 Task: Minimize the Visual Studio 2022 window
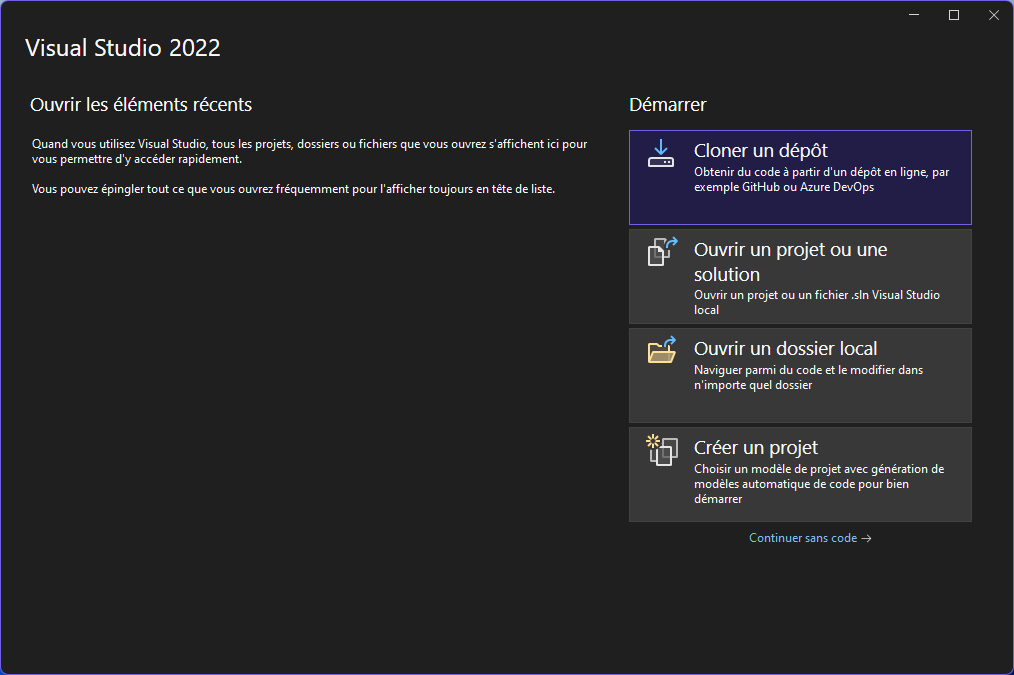click(x=915, y=15)
